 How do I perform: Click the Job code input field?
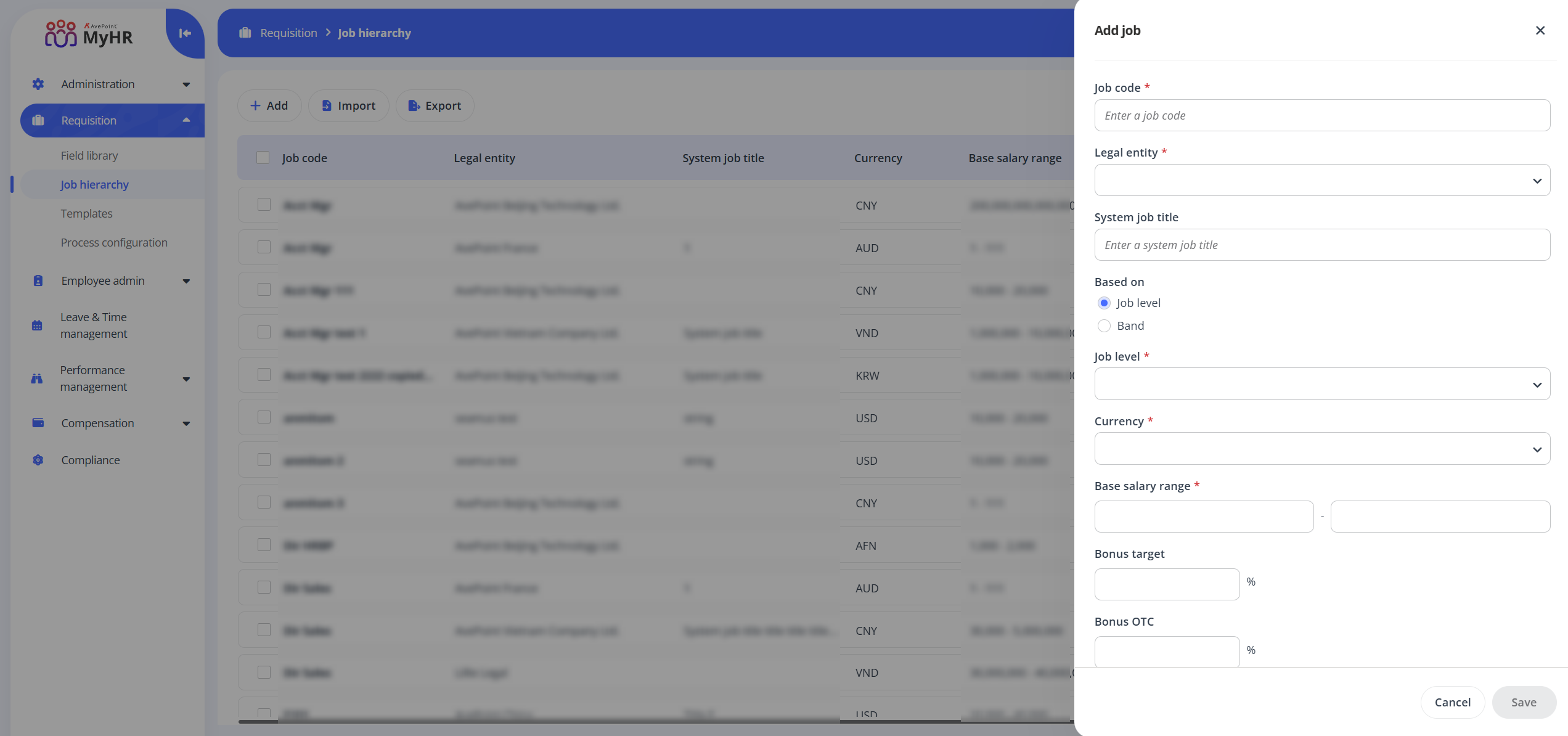coord(1322,115)
